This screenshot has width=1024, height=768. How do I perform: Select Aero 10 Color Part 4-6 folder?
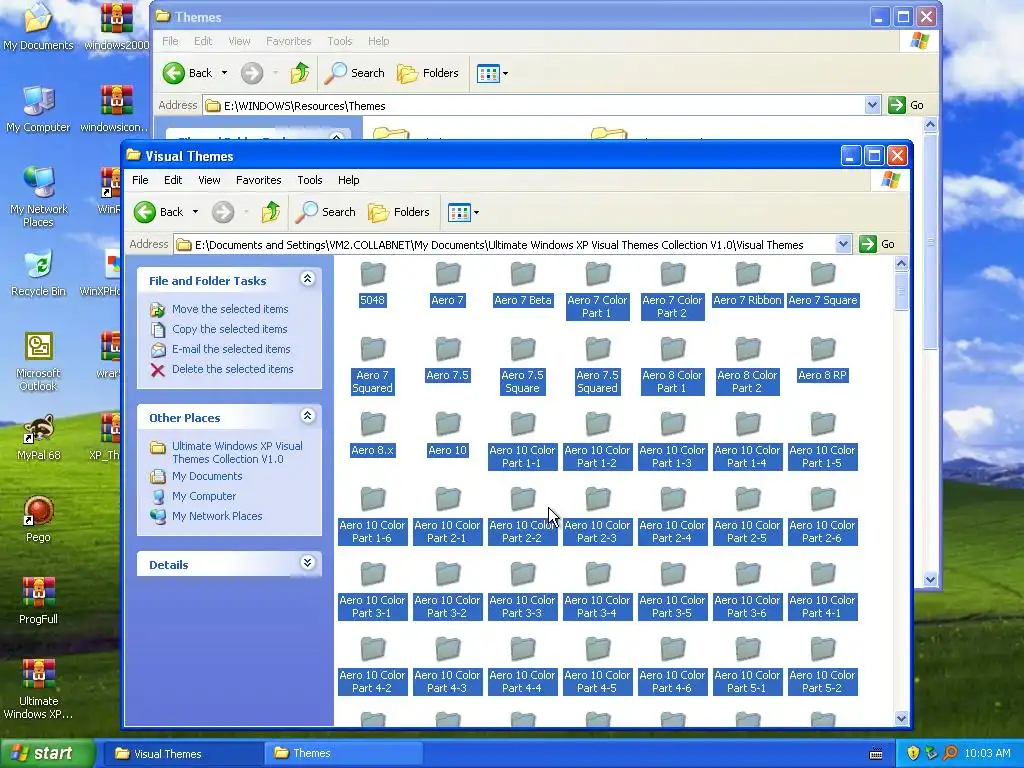tap(672, 666)
